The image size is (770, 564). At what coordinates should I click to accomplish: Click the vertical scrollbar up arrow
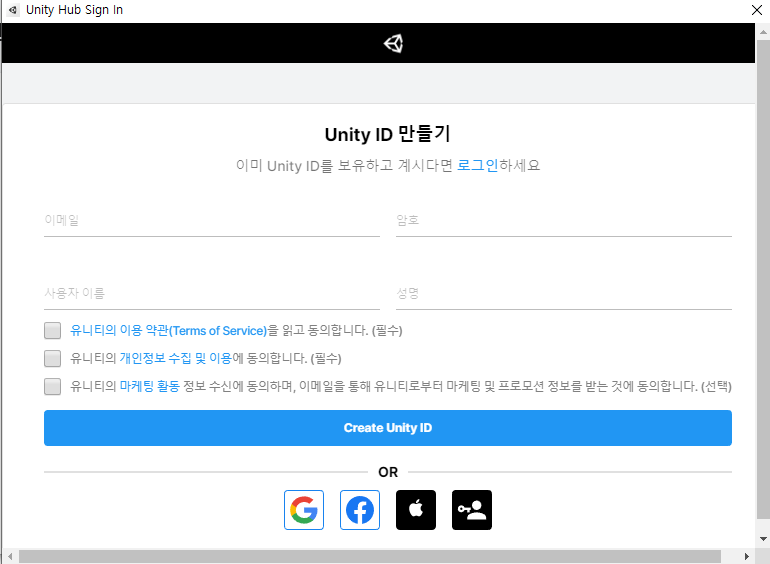(x=763, y=32)
